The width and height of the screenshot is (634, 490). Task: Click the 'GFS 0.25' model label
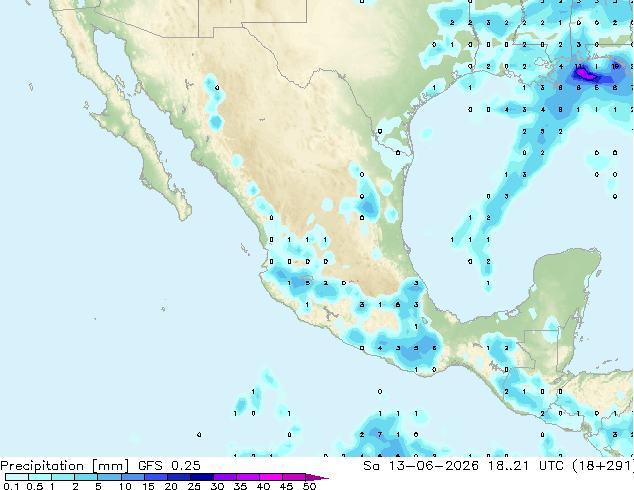(169, 466)
